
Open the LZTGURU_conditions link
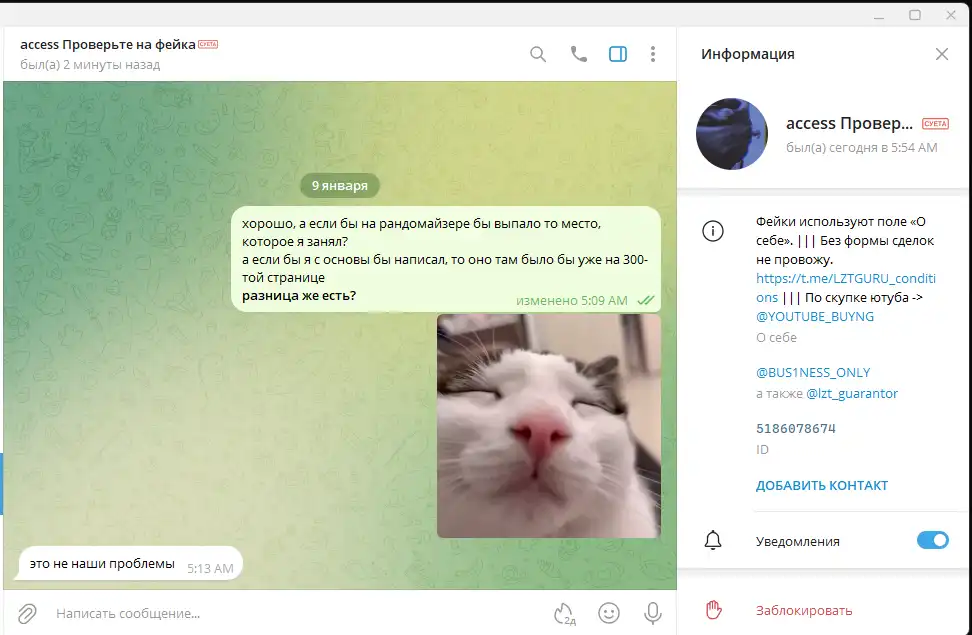point(832,279)
